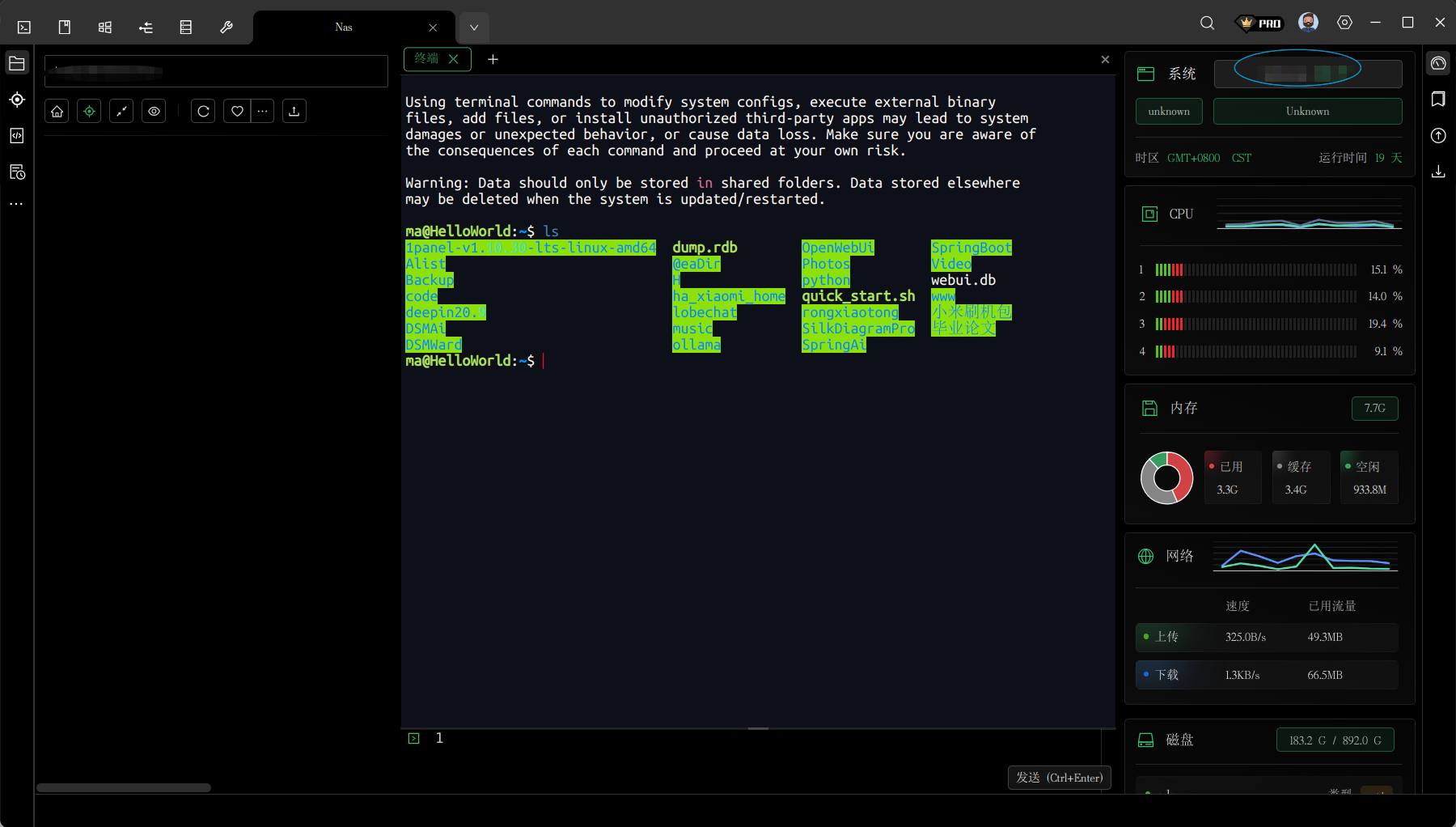Click the monitor dashboard icon on right sidebar
Viewport: 1456px width, 827px height.
tap(1438, 63)
